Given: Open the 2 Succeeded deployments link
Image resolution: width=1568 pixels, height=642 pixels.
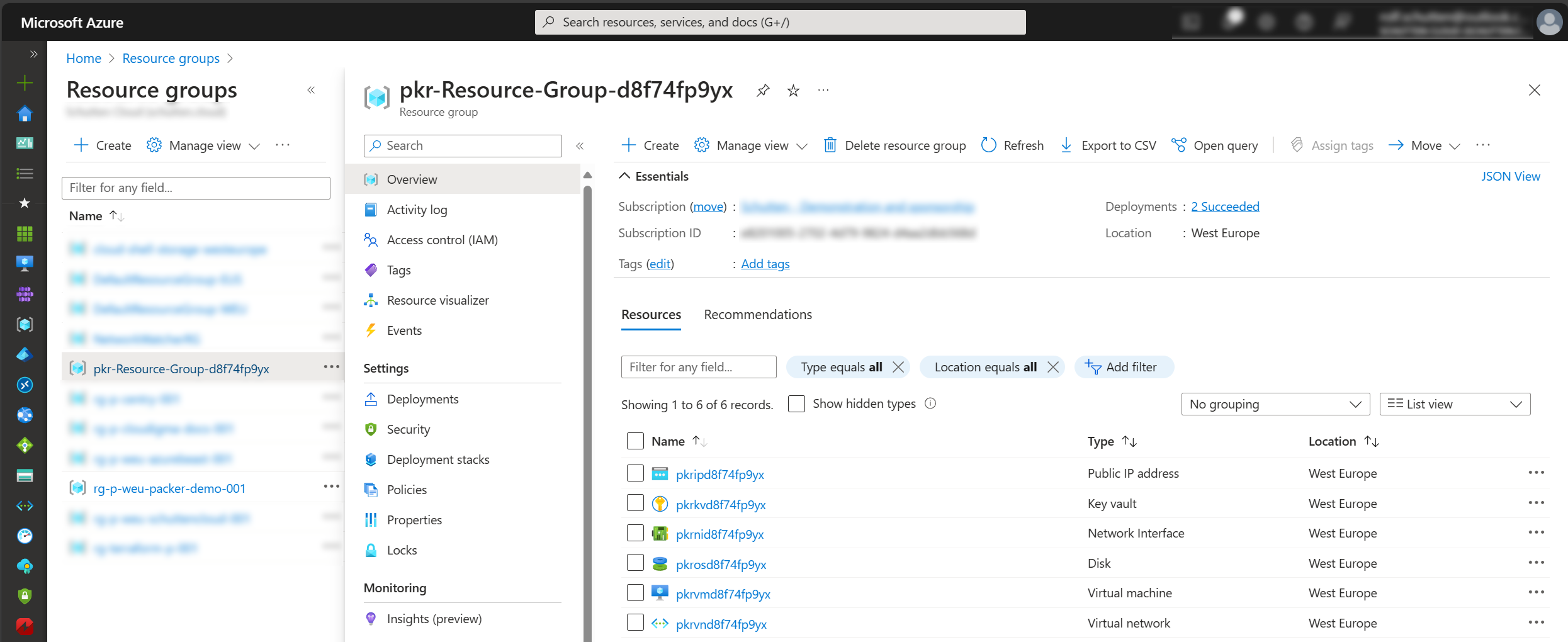Looking at the screenshot, I should coord(1224,206).
